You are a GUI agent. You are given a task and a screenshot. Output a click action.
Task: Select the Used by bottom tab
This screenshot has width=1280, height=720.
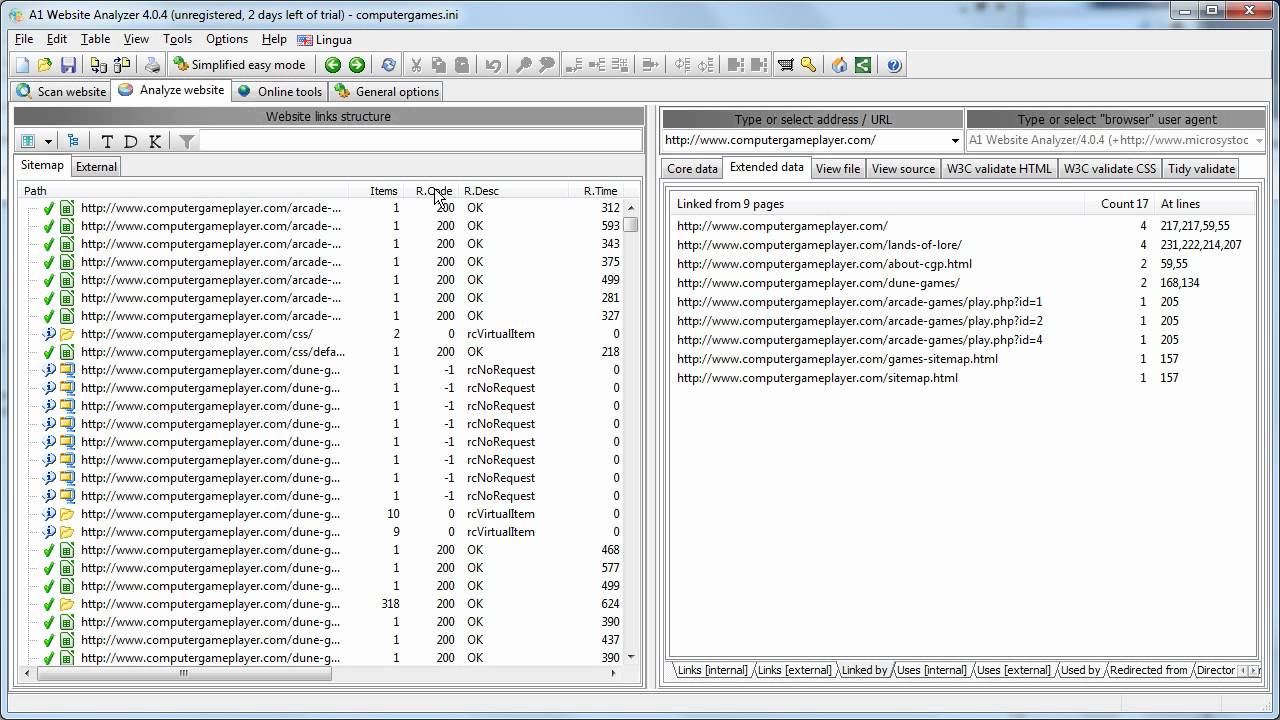[1080, 670]
